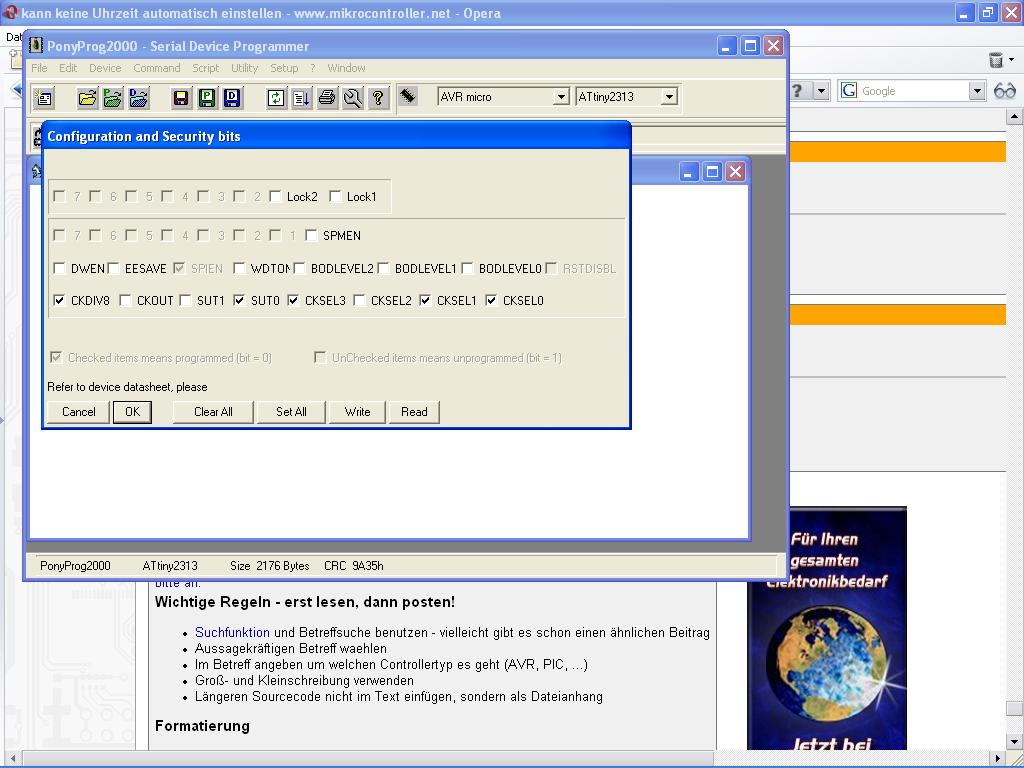Click Opera page vertical scrollbar up arrow
This screenshot has width=1024, height=768.
(1014, 117)
